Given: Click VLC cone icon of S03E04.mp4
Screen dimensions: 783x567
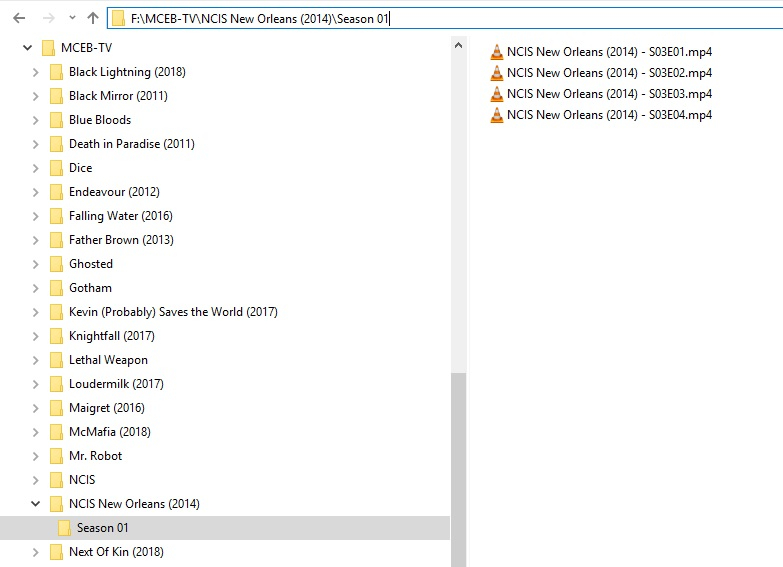Looking at the screenshot, I should coord(496,115).
